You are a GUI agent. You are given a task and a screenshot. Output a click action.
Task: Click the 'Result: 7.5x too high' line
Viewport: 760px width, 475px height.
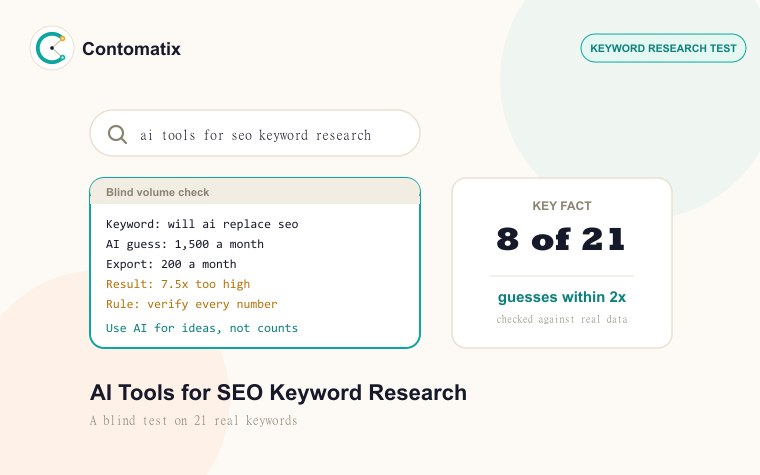(x=178, y=284)
